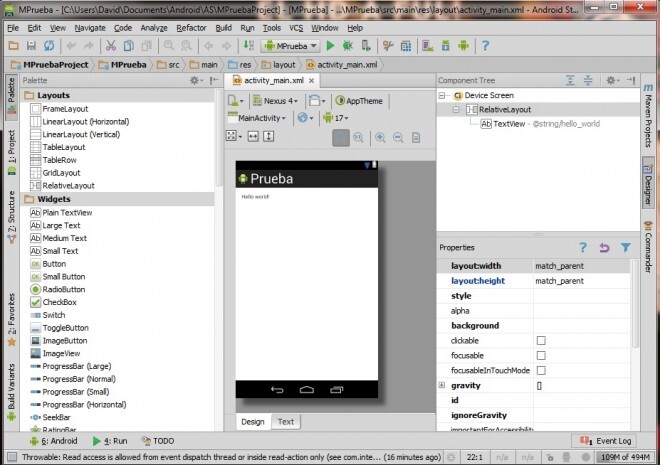Screen dimensions: 660x465
Task: Tick the focusable property checkbox
Action: (x=541, y=356)
